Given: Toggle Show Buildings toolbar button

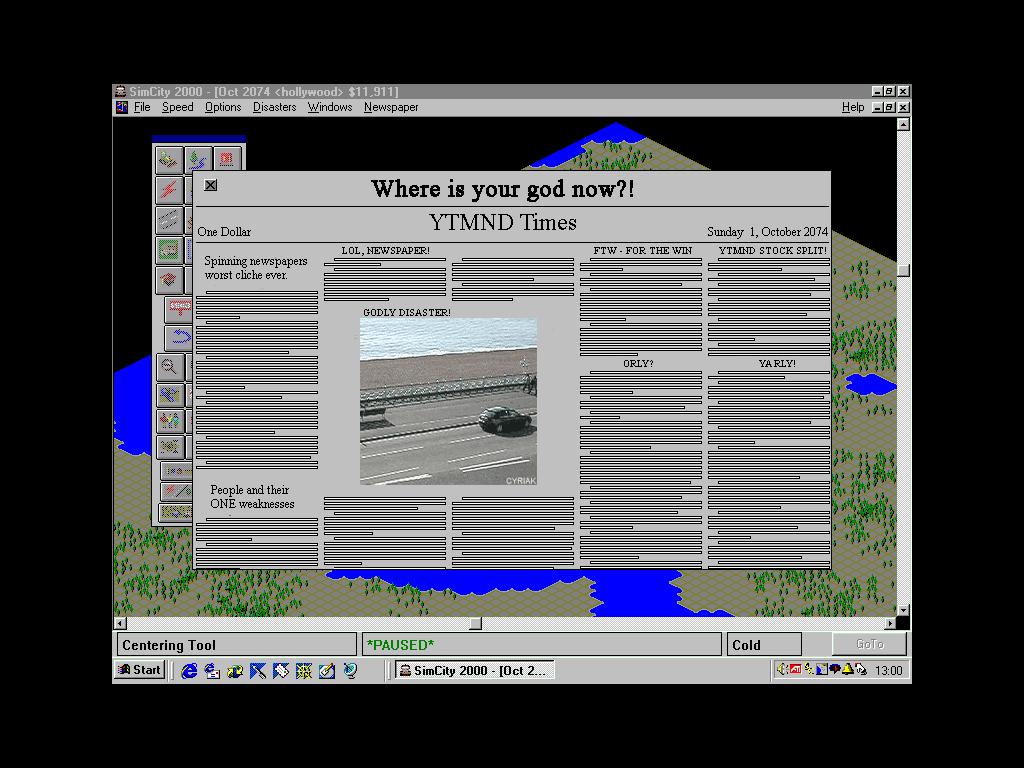Looking at the screenshot, I should [x=176, y=471].
